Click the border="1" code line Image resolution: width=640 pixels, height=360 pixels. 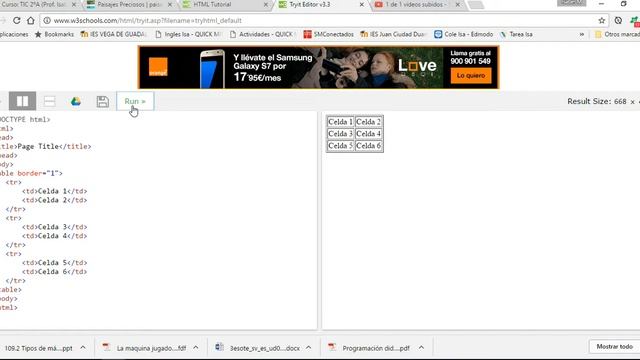[x=31, y=173]
